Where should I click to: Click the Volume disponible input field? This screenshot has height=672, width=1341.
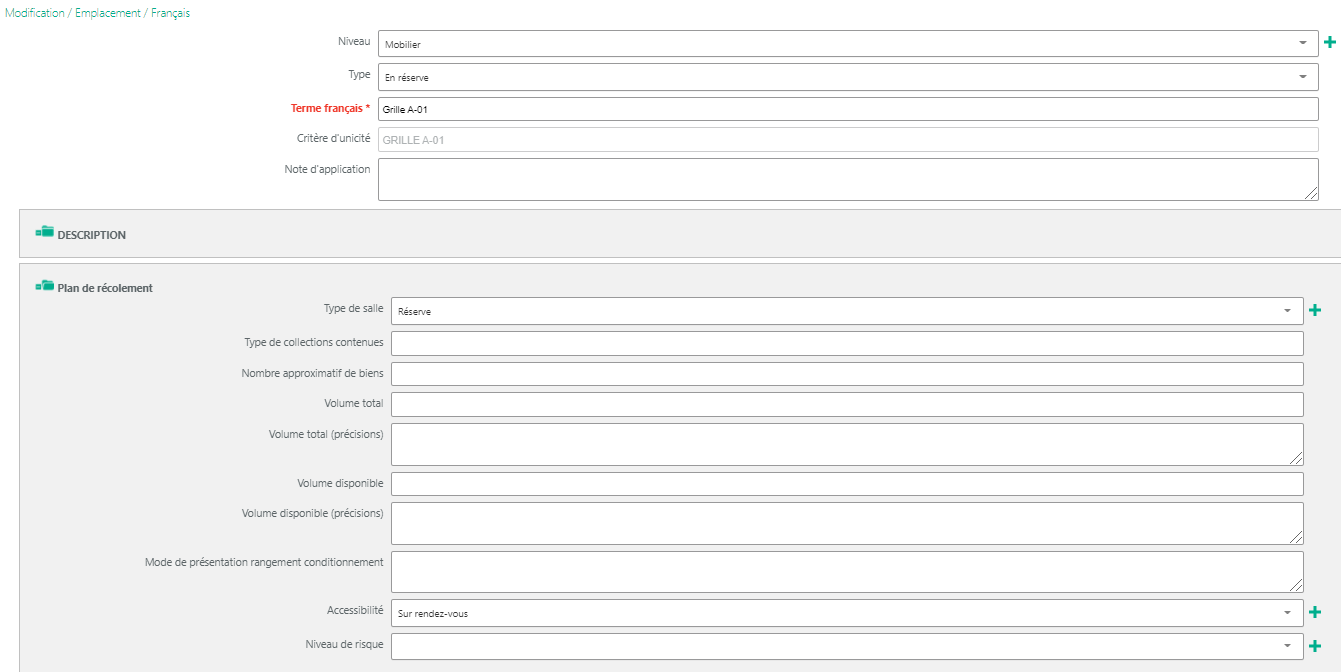tap(846, 484)
